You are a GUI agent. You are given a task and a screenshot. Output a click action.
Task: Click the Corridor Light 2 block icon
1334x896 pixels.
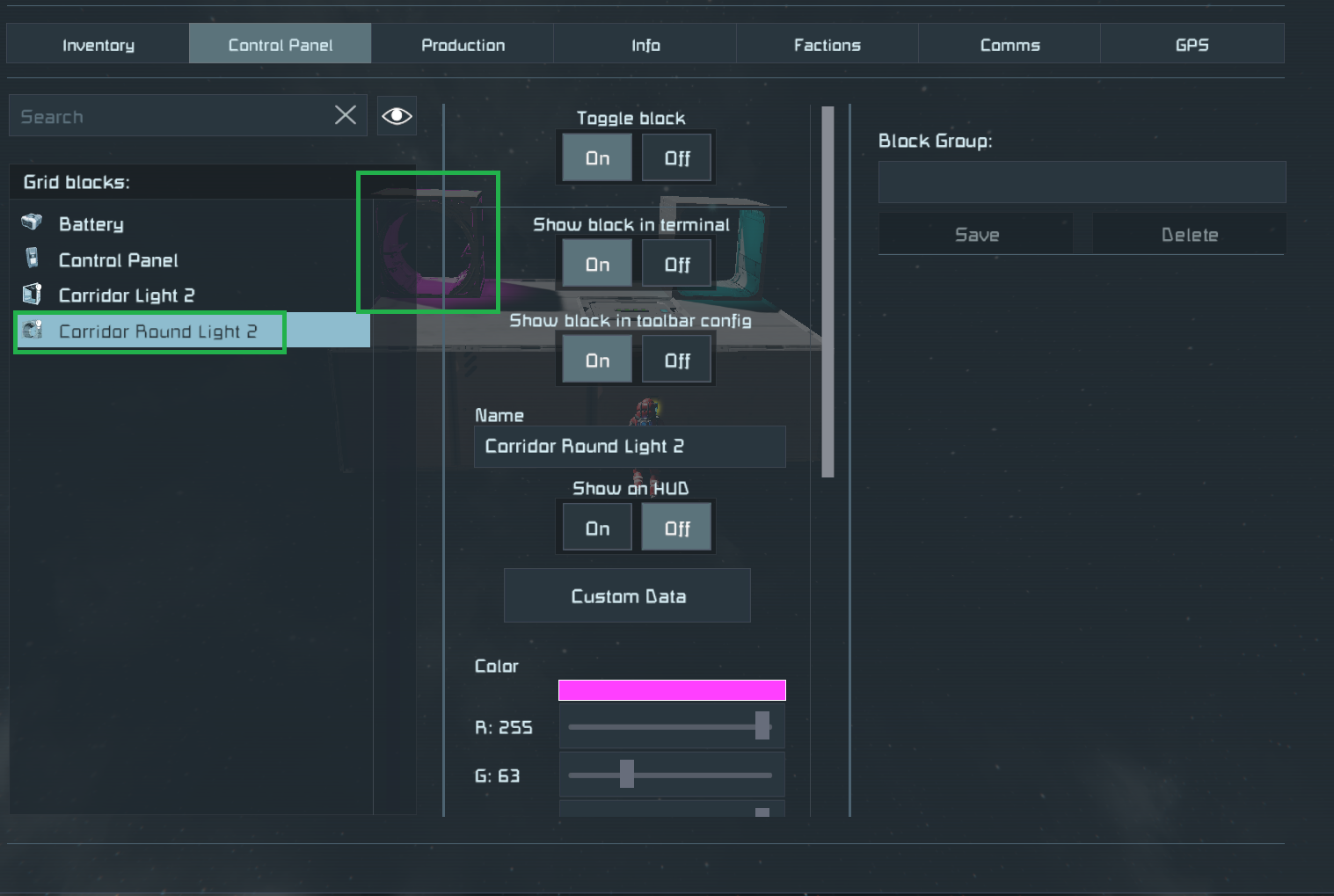[x=33, y=294]
